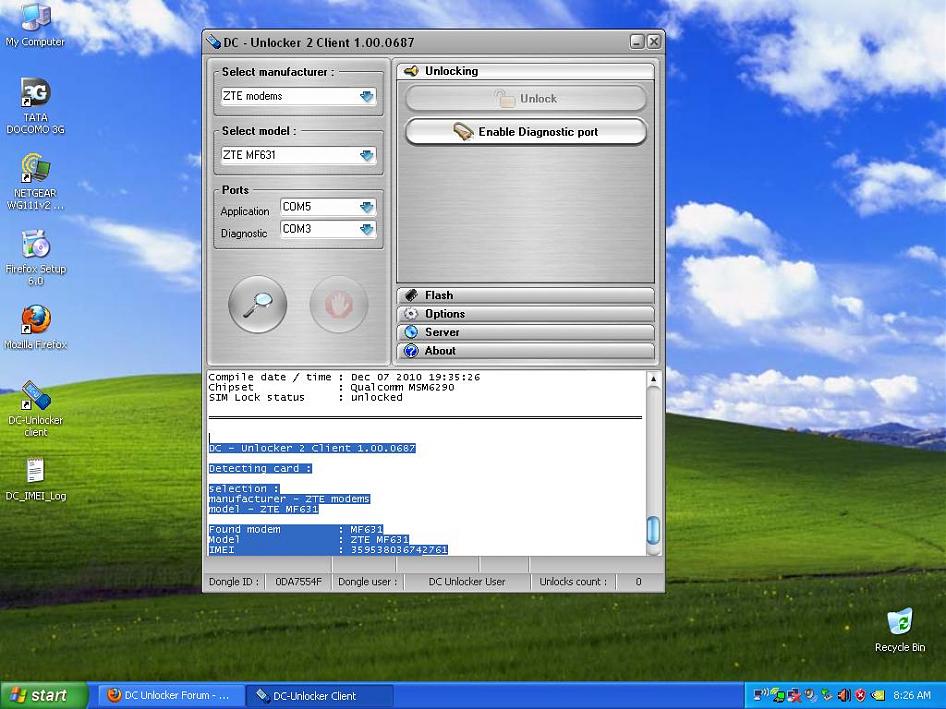Open the Firefox Setup 6.0 installer icon

(x=35, y=245)
